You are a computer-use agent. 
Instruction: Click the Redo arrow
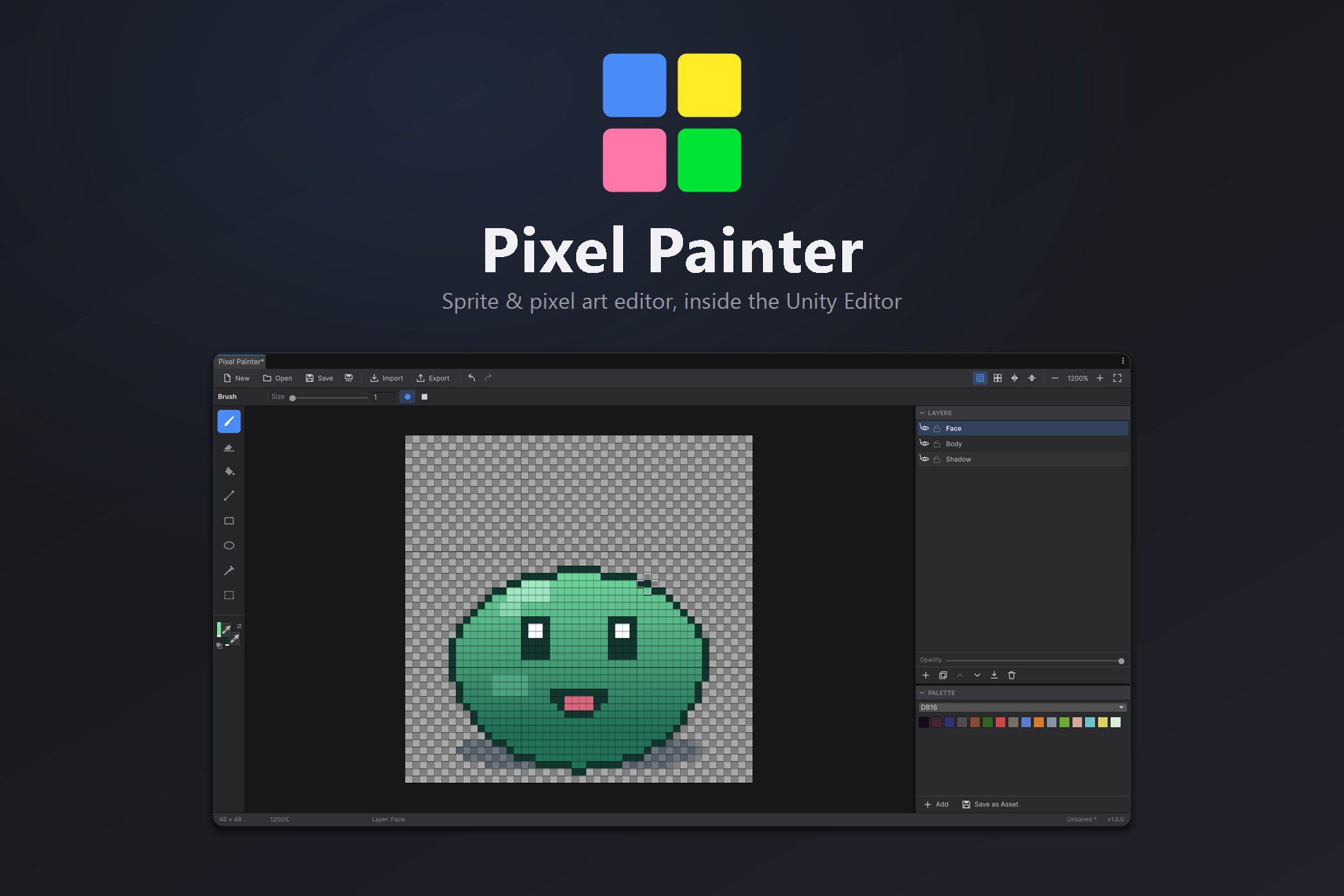coord(488,378)
